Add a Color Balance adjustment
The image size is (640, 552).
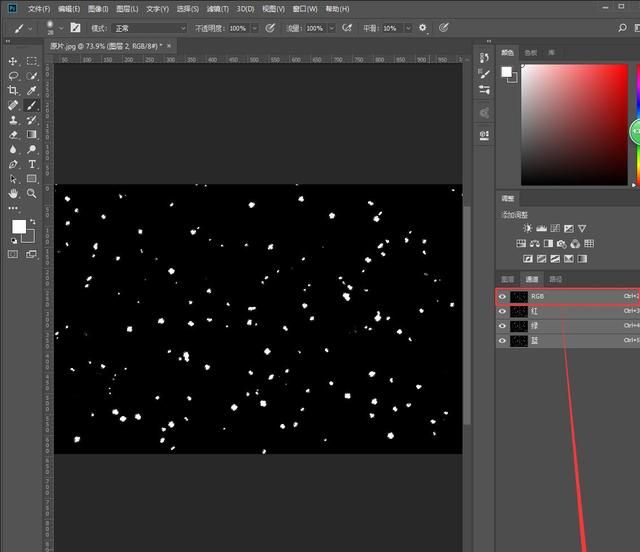point(534,244)
